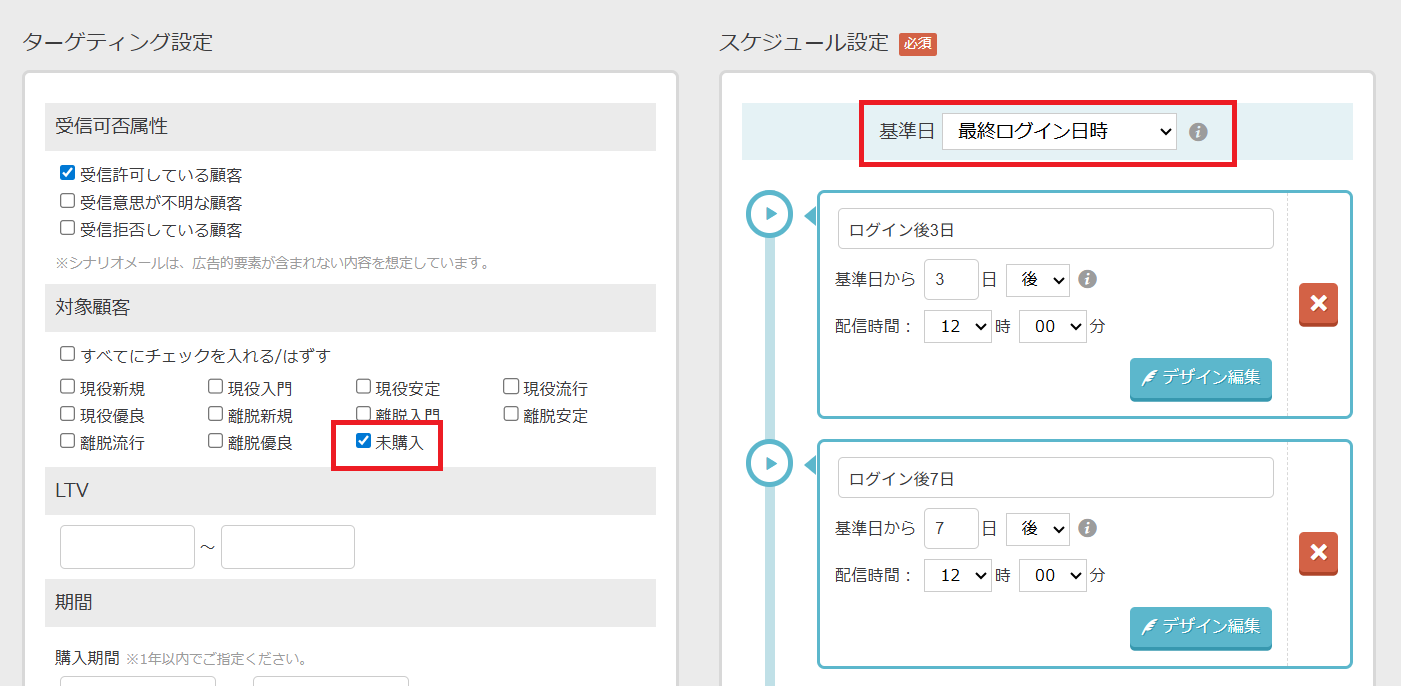1401x686 pixels.
Task: Open the 後 dropdown in the second step
Action: point(1037,529)
